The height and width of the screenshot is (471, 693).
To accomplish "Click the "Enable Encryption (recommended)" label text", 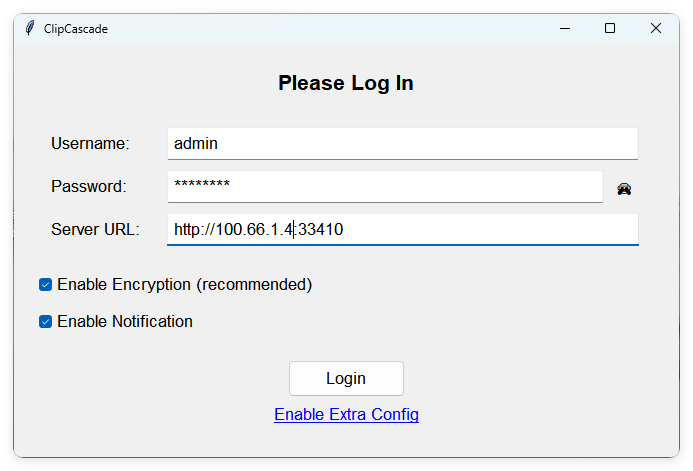I will click(185, 285).
